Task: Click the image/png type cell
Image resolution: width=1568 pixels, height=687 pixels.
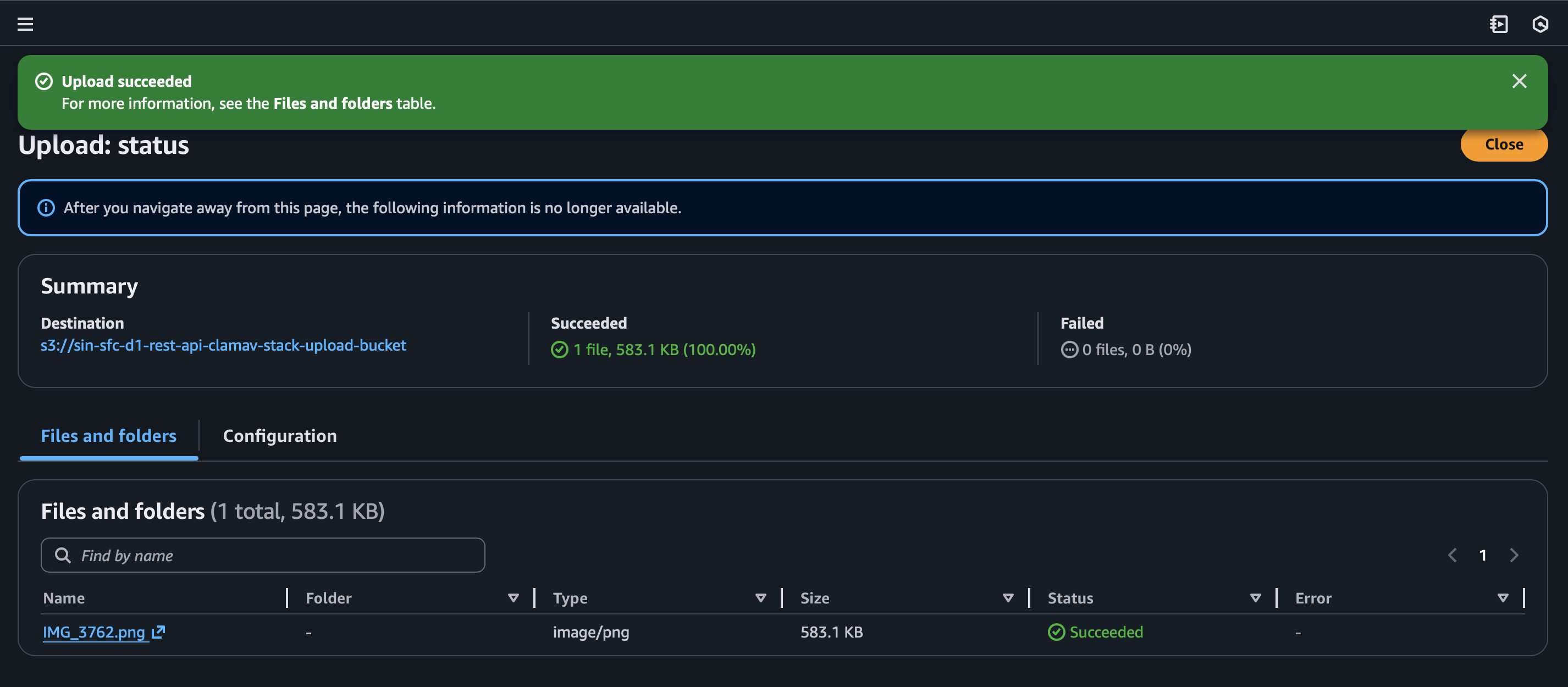Action: pyautogui.click(x=590, y=631)
